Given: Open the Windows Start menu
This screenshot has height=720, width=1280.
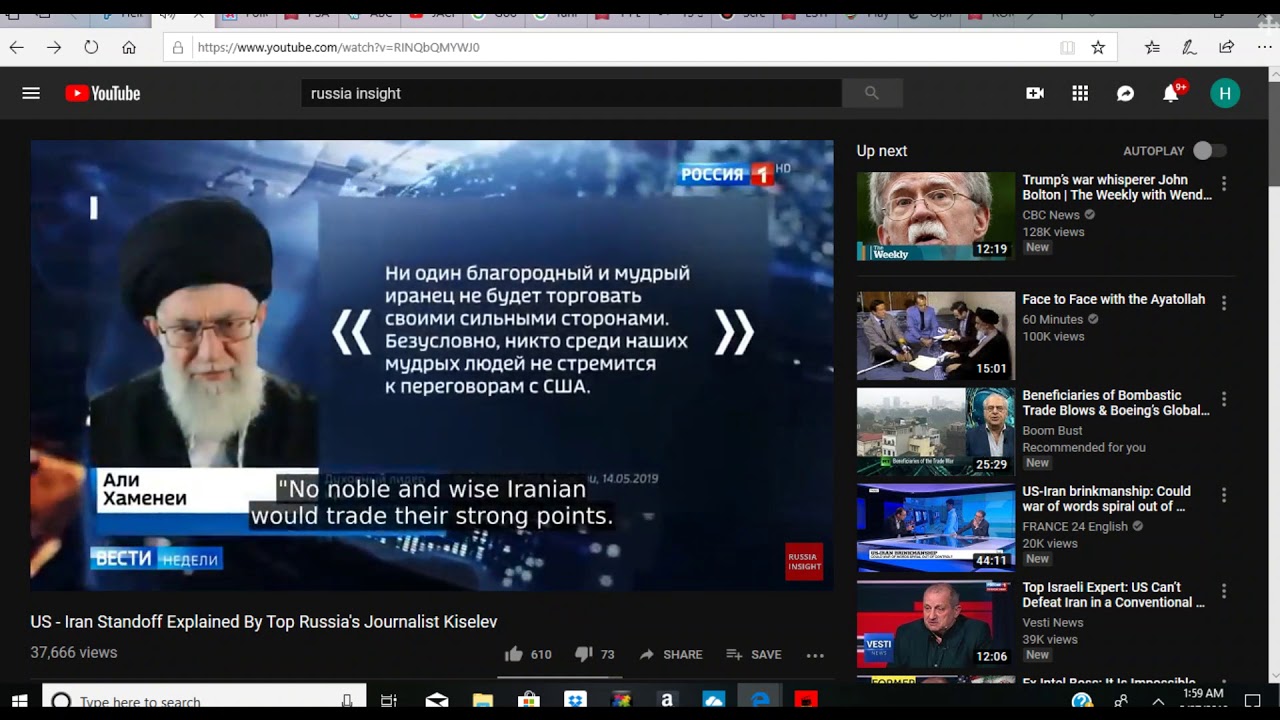Looking at the screenshot, I should coord(20,701).
